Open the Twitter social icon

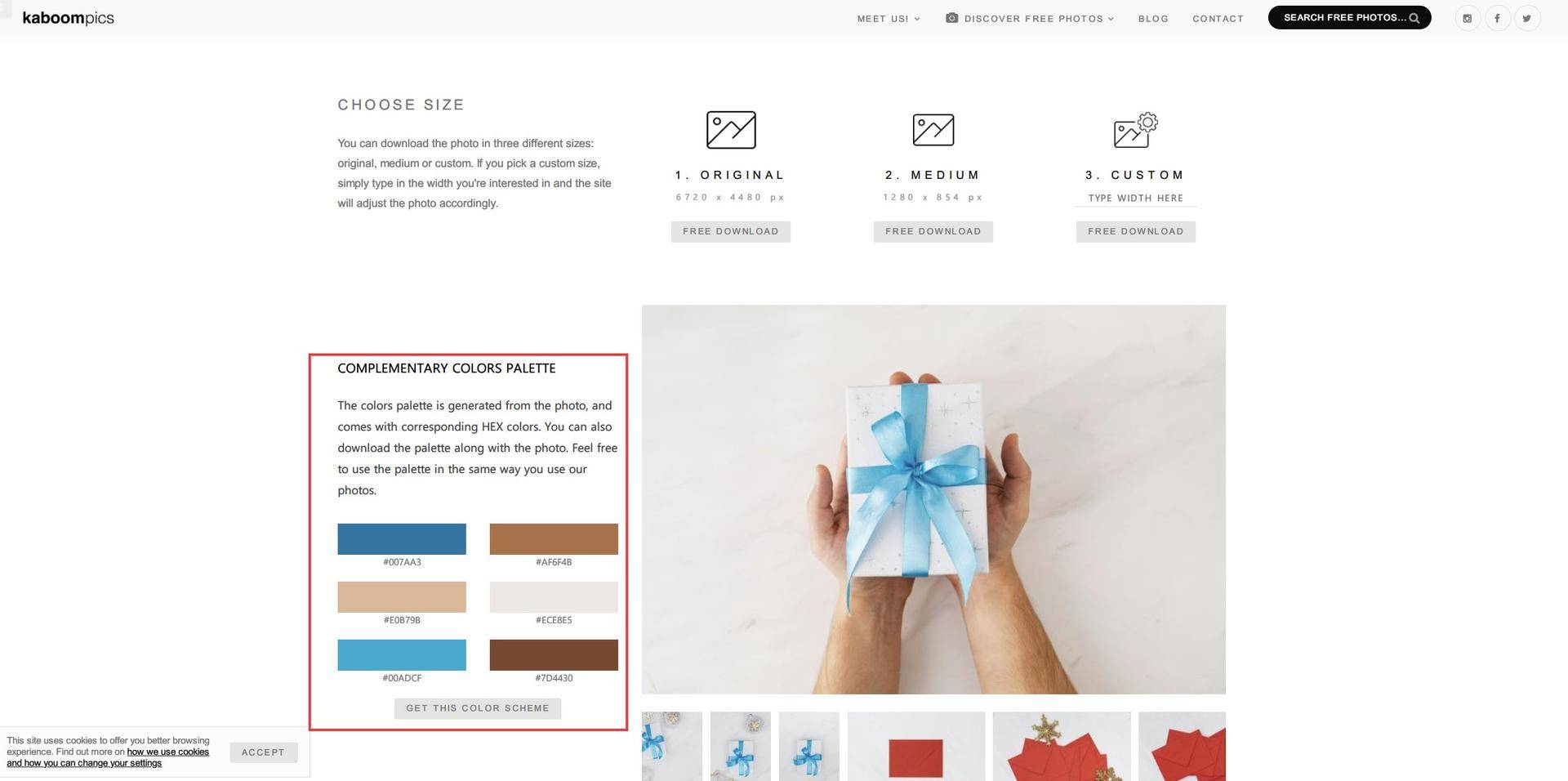1526,18
